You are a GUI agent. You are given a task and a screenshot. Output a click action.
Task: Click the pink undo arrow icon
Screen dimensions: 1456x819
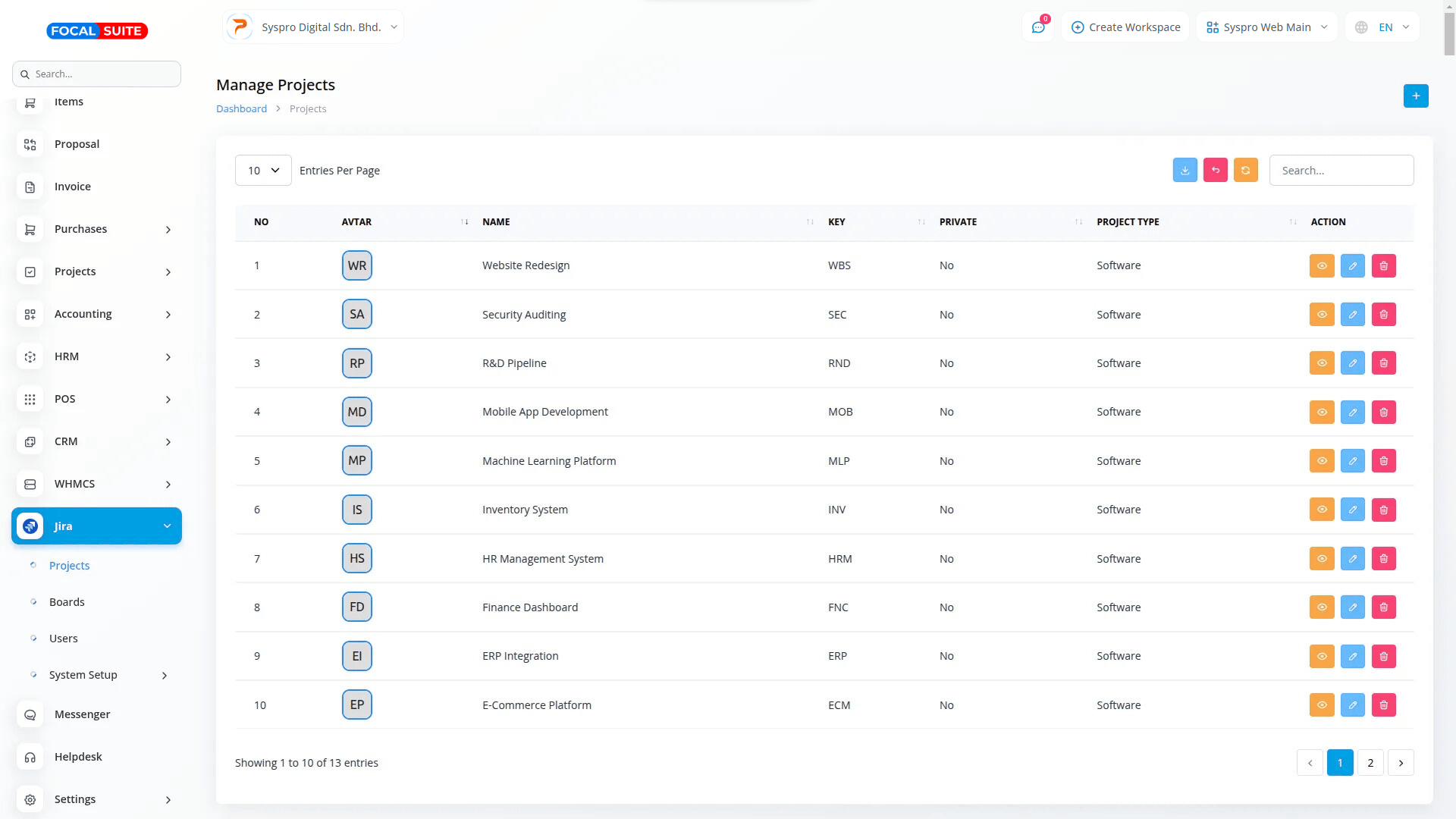point(1215,170)
